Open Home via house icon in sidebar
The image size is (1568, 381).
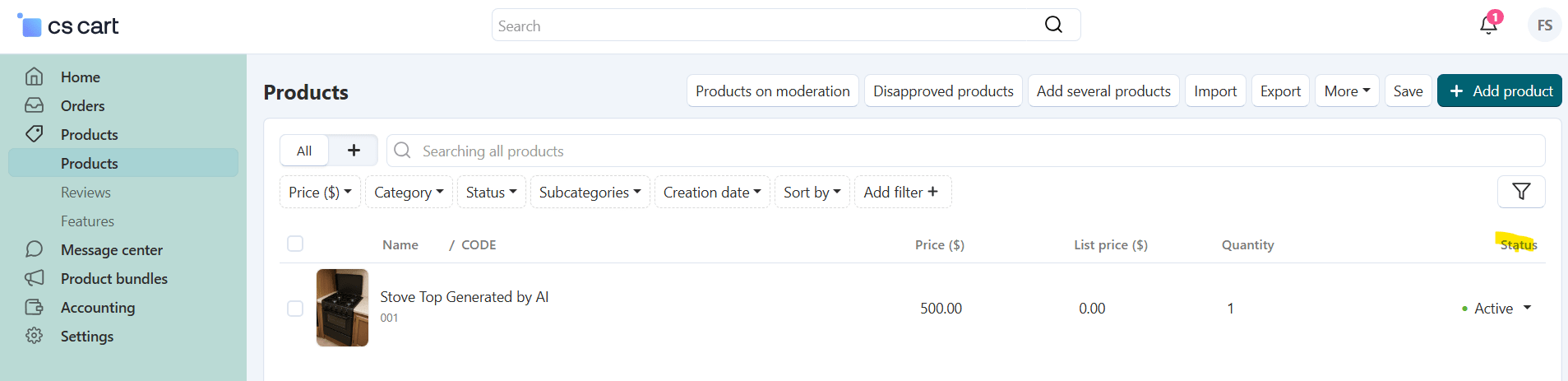34,77
